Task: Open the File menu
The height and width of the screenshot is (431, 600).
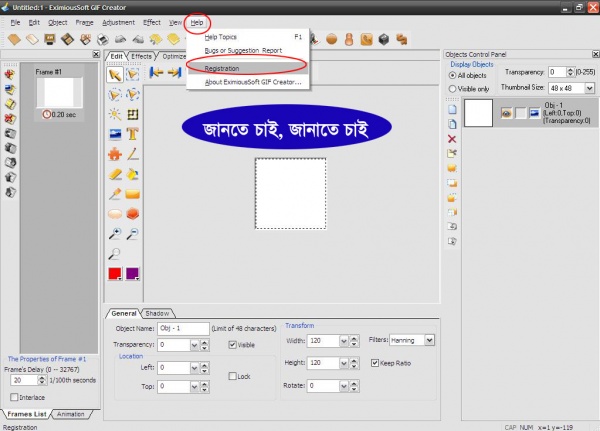Action: pyautogui.click(x=15, y=23)
